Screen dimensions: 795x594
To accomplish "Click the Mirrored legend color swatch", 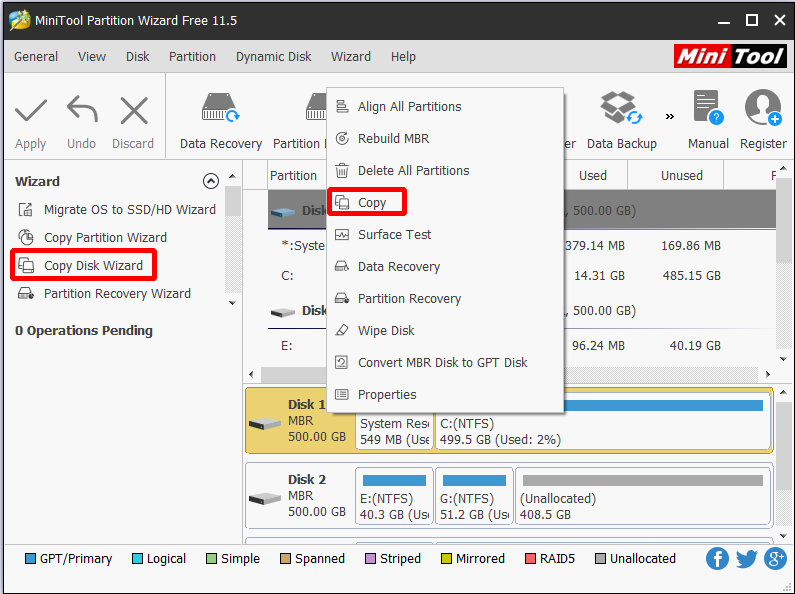I will [x=446, y=559].
